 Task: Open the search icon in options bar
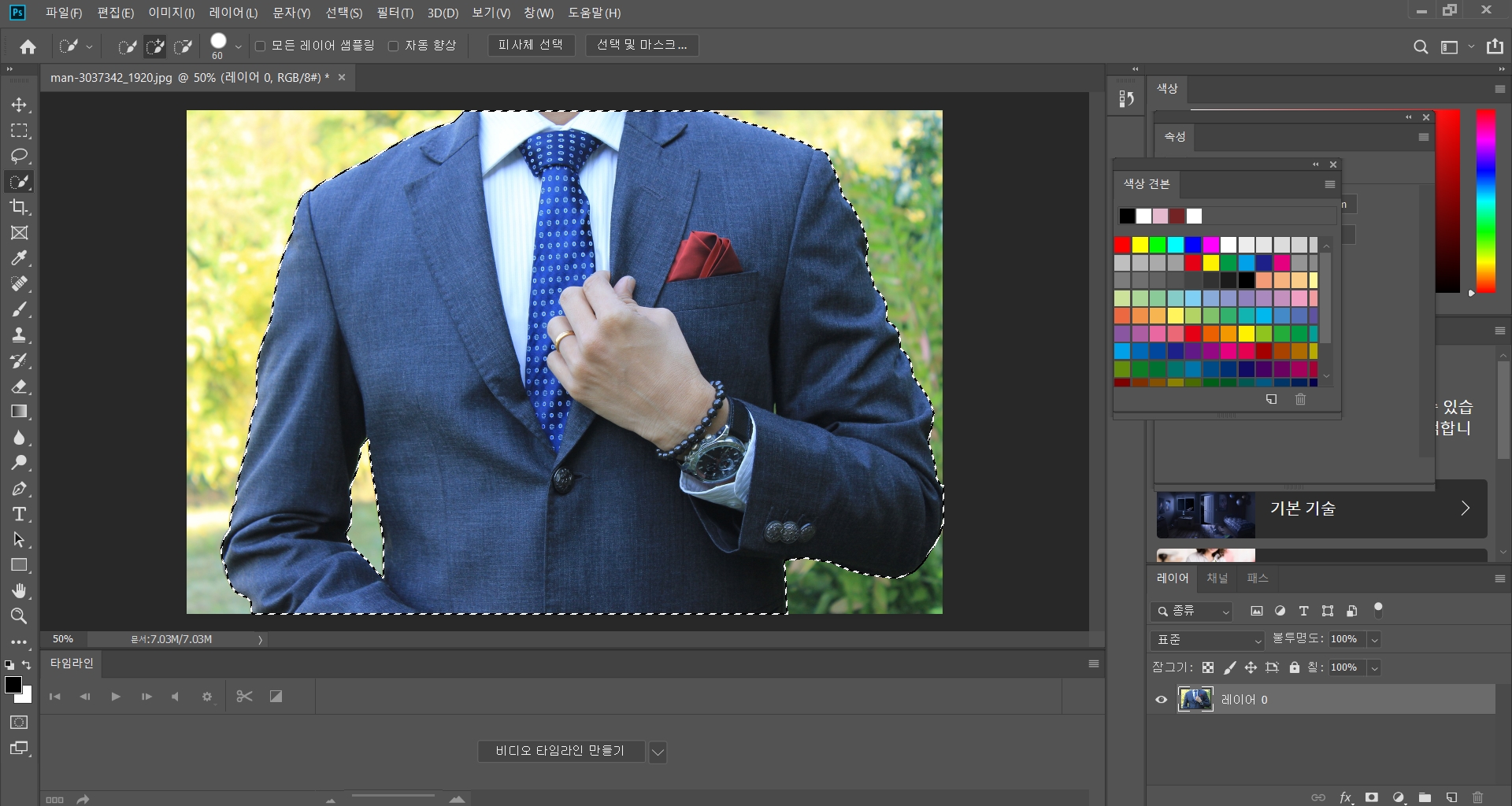click(1421, 47)
